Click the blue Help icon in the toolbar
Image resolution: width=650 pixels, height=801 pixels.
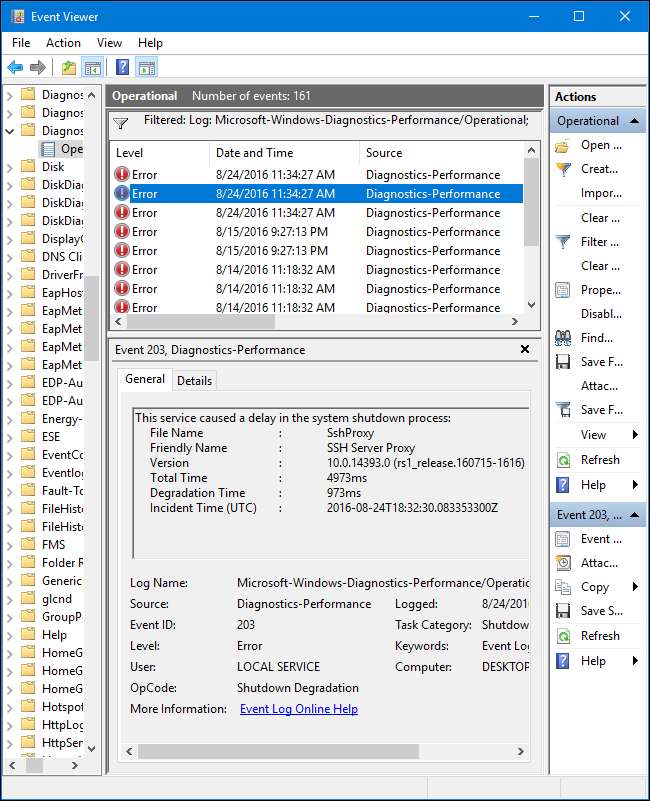[122, 67]
